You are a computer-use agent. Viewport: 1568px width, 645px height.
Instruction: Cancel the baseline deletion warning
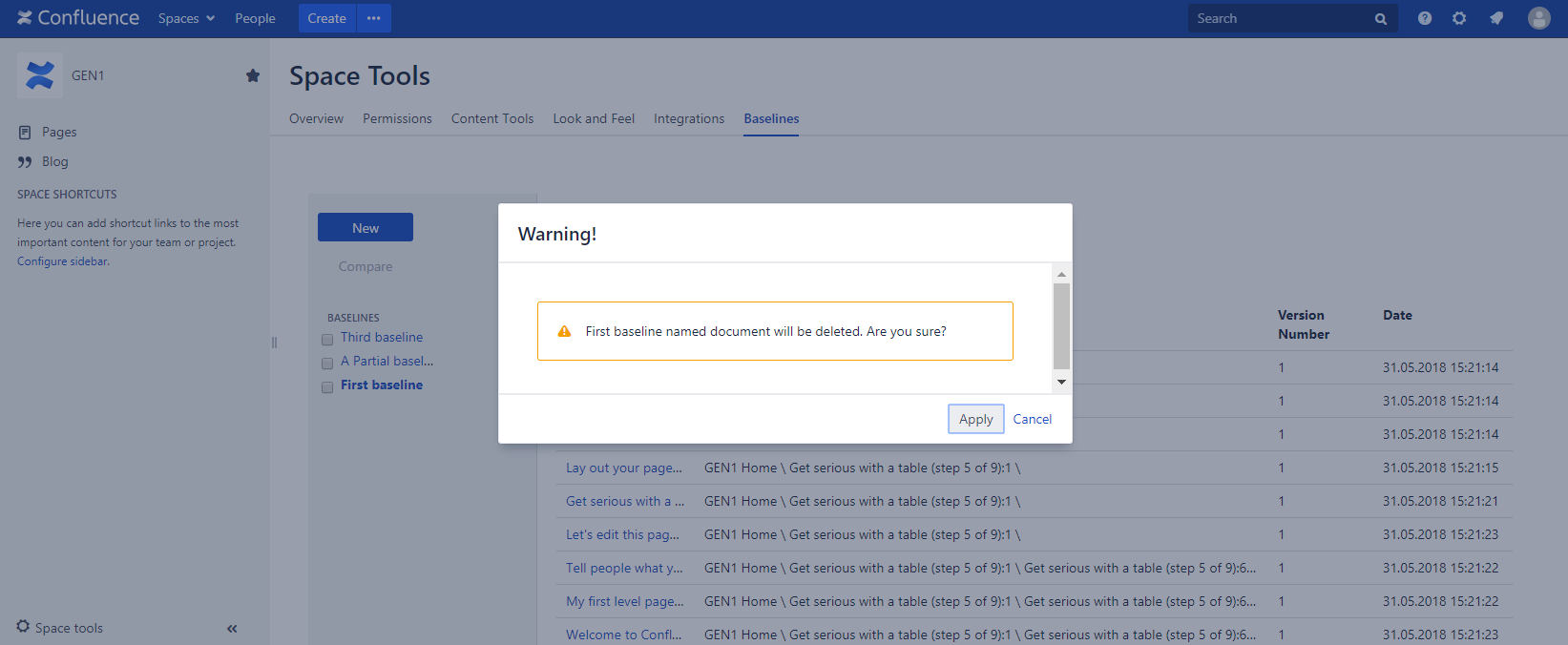1032,419
